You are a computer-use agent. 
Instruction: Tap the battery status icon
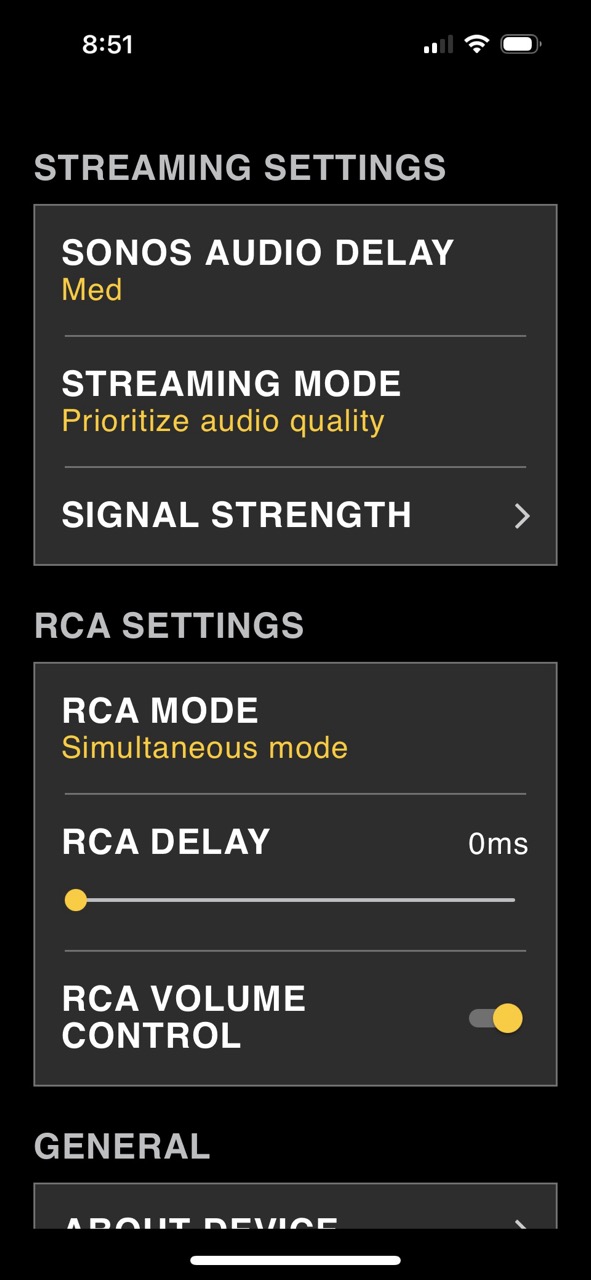click(521, 44)
